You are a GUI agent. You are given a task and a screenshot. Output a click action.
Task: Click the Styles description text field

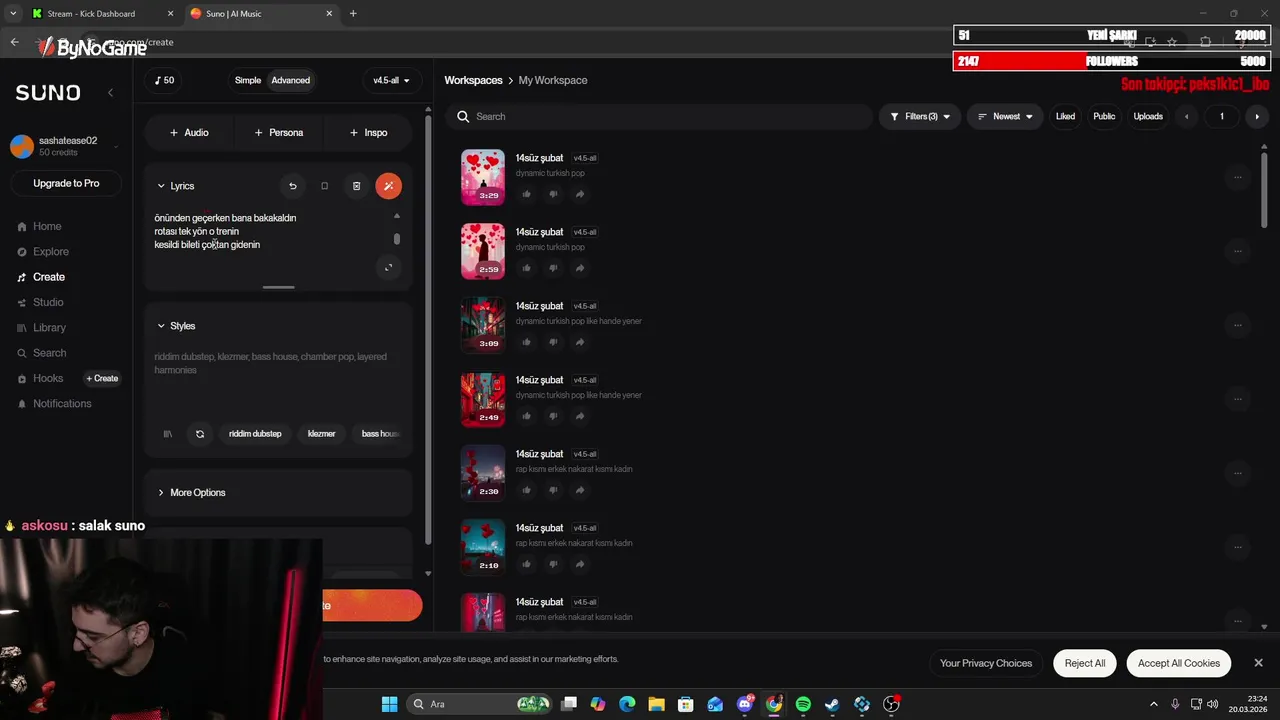[278, 378]
